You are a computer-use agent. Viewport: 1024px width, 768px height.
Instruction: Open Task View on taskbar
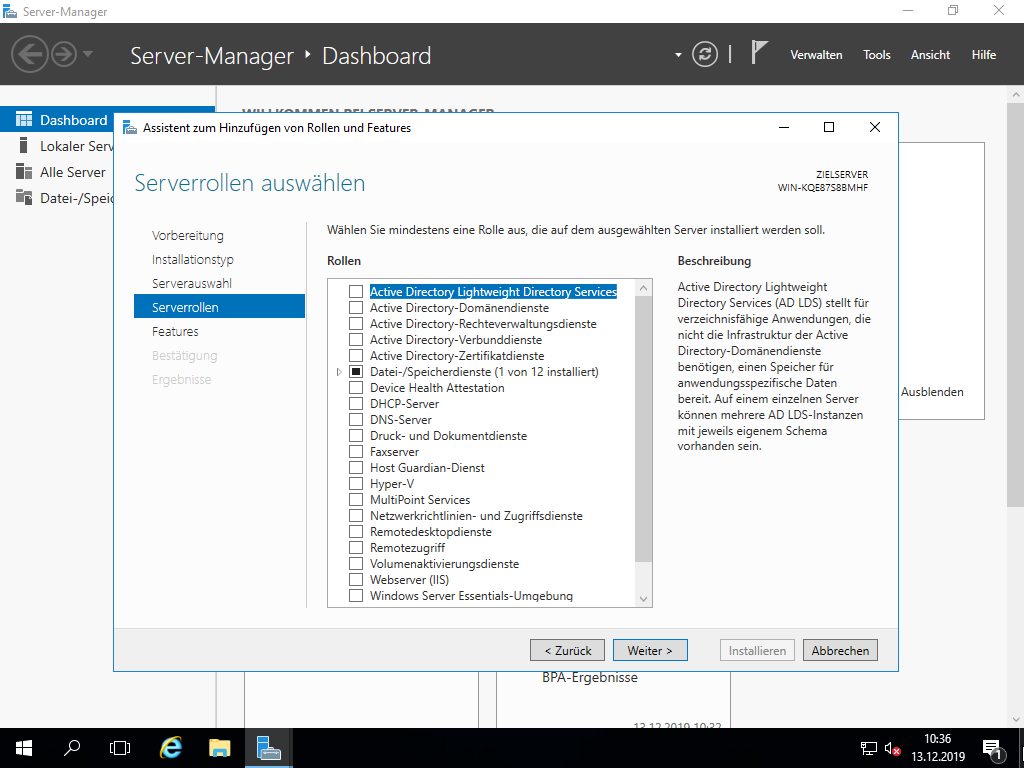120,748
